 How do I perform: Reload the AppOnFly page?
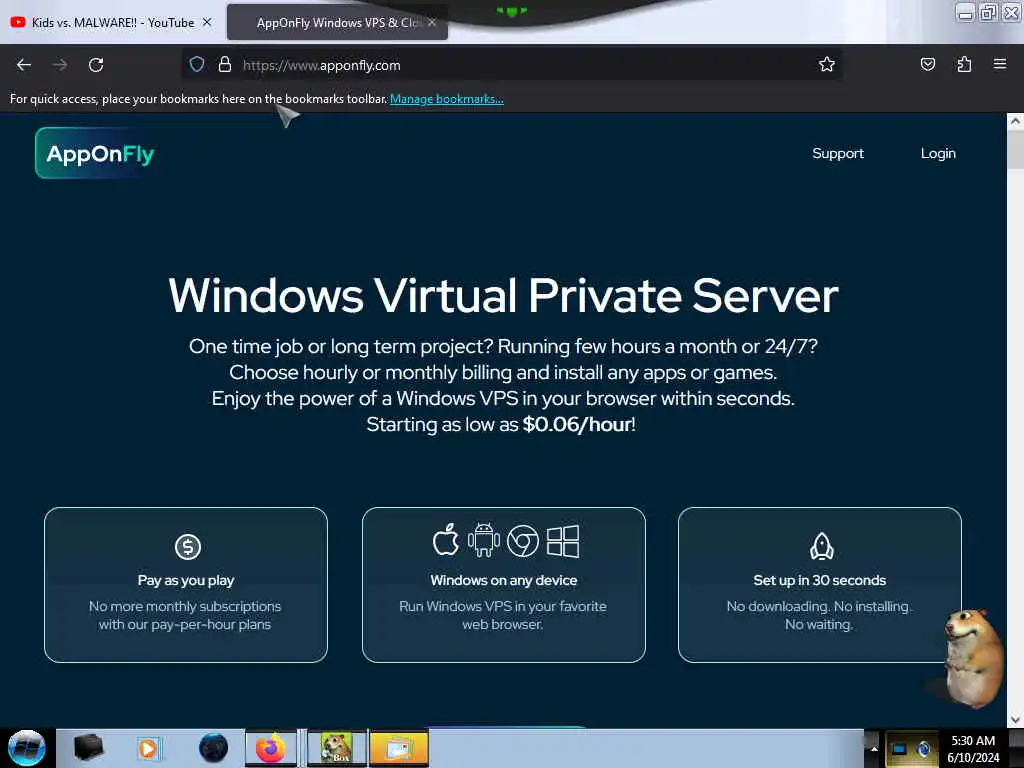tap(96, 65)
